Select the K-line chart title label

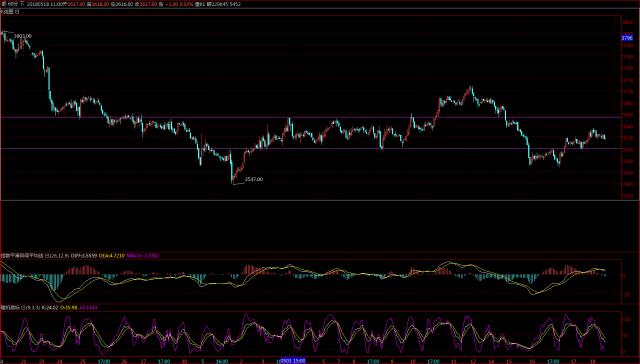click(x=7, y=12)
